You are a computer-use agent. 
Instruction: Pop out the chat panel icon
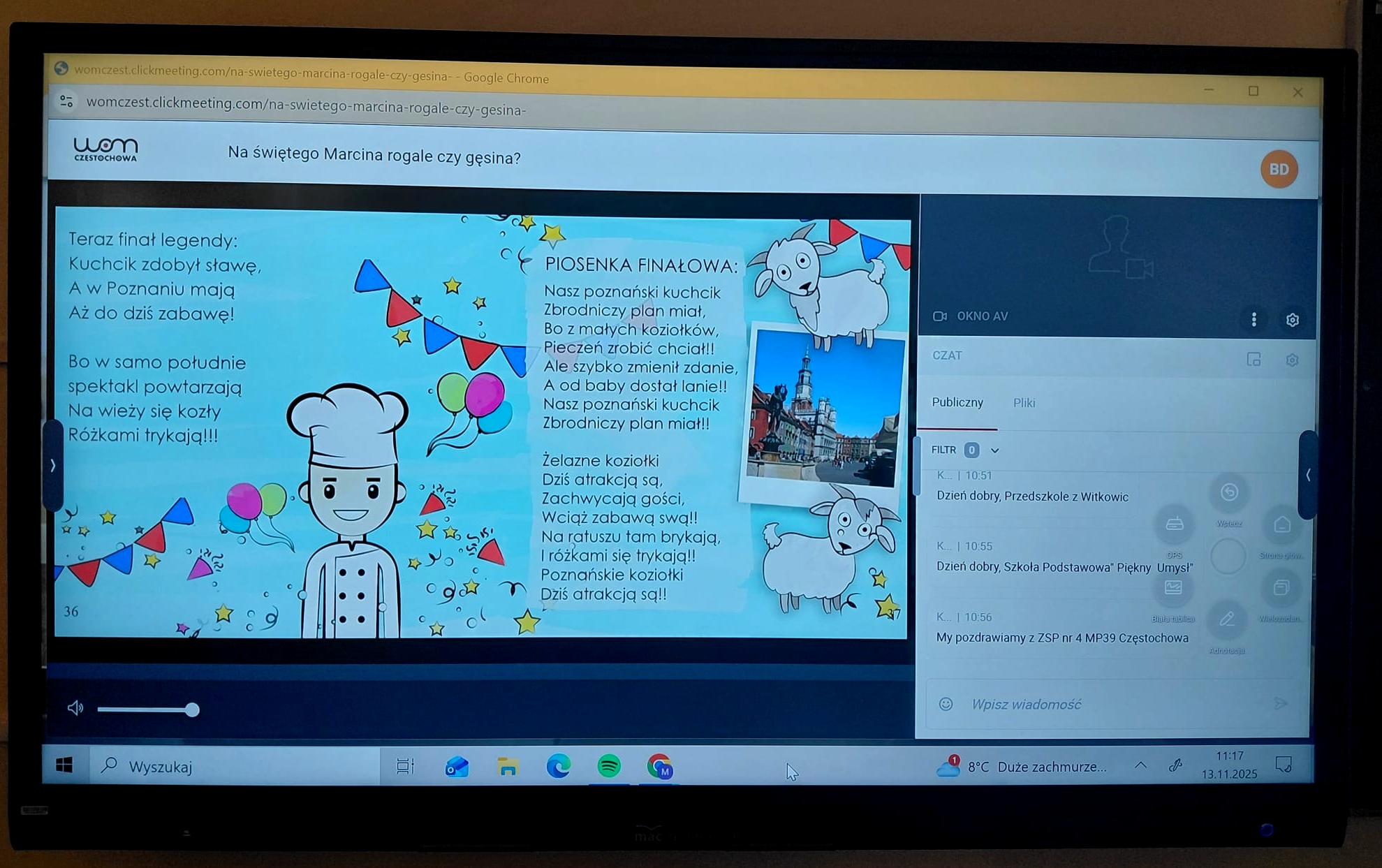coord(1254,359)
